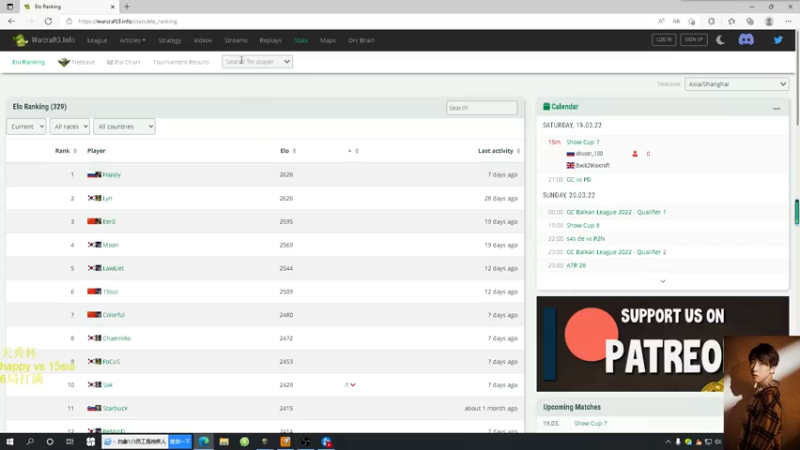Open the League menu item

pos(97,40)
